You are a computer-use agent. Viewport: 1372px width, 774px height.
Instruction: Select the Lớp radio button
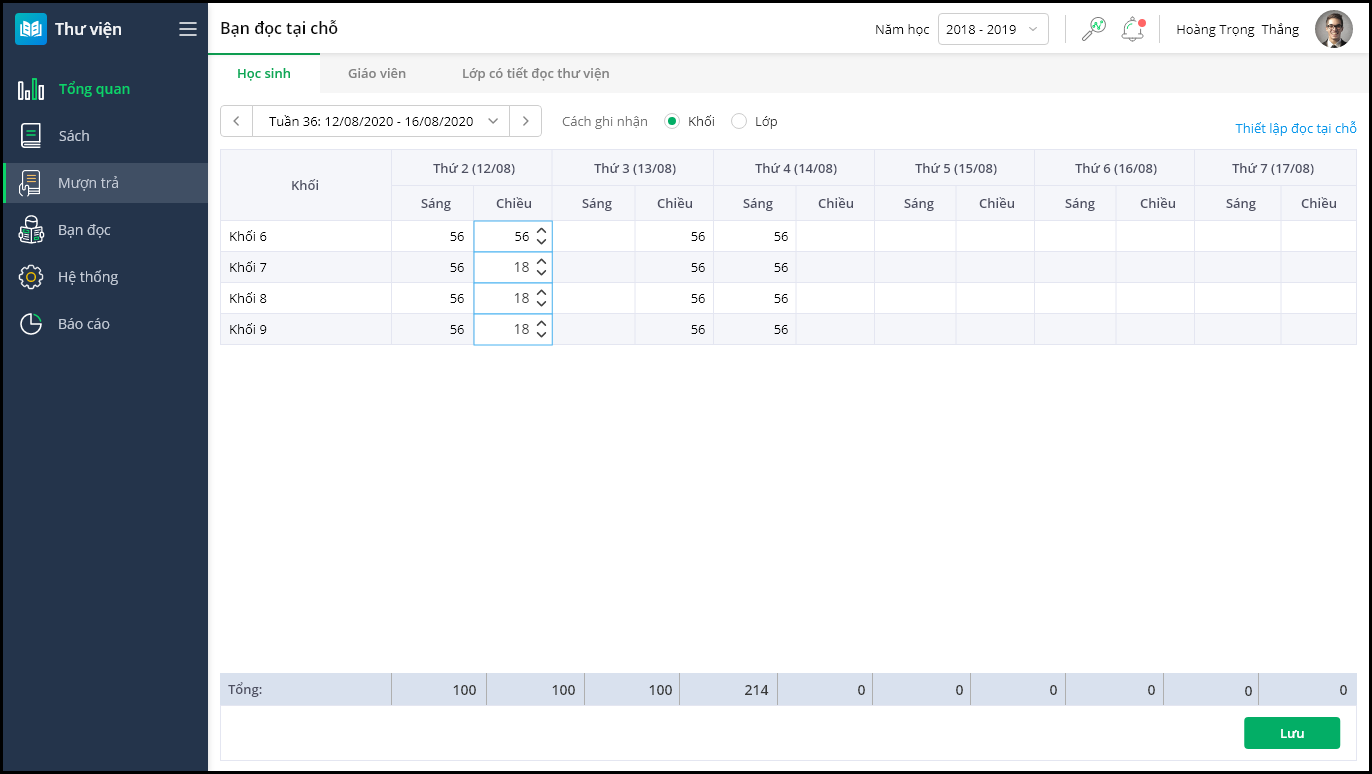pos(739,121)
